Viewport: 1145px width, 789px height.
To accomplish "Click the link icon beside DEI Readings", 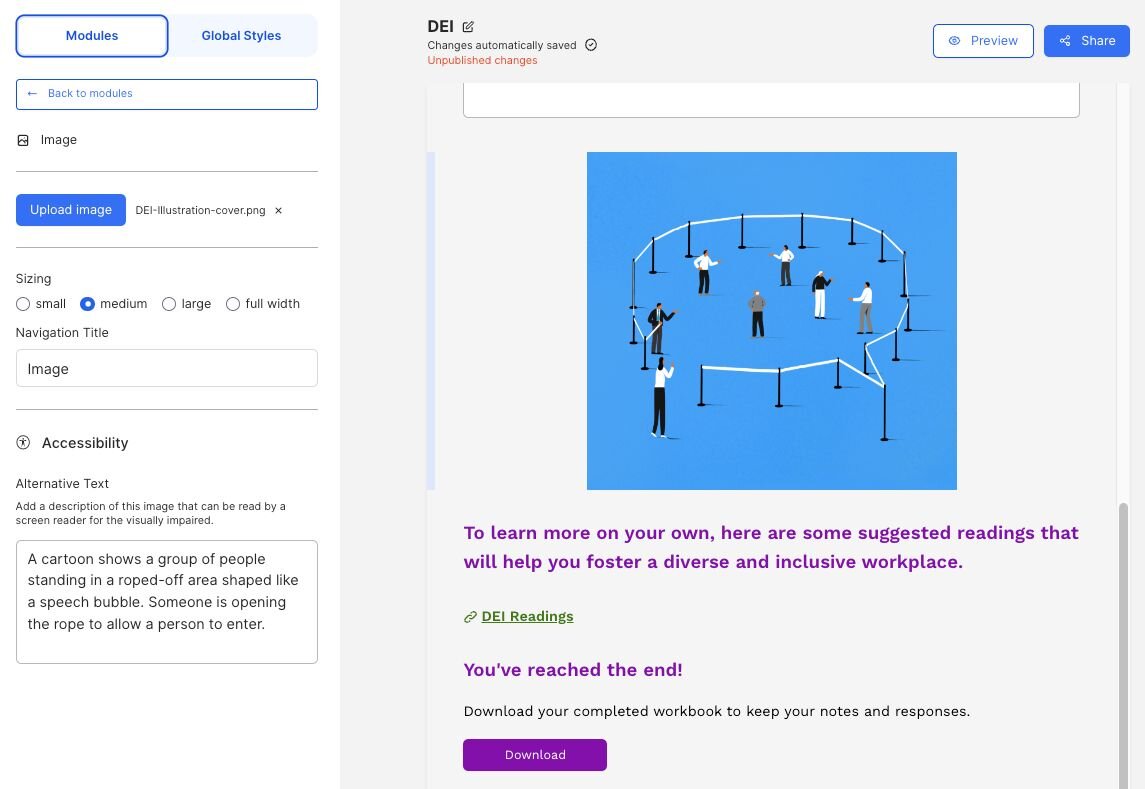I will click(x=470, y=617).
